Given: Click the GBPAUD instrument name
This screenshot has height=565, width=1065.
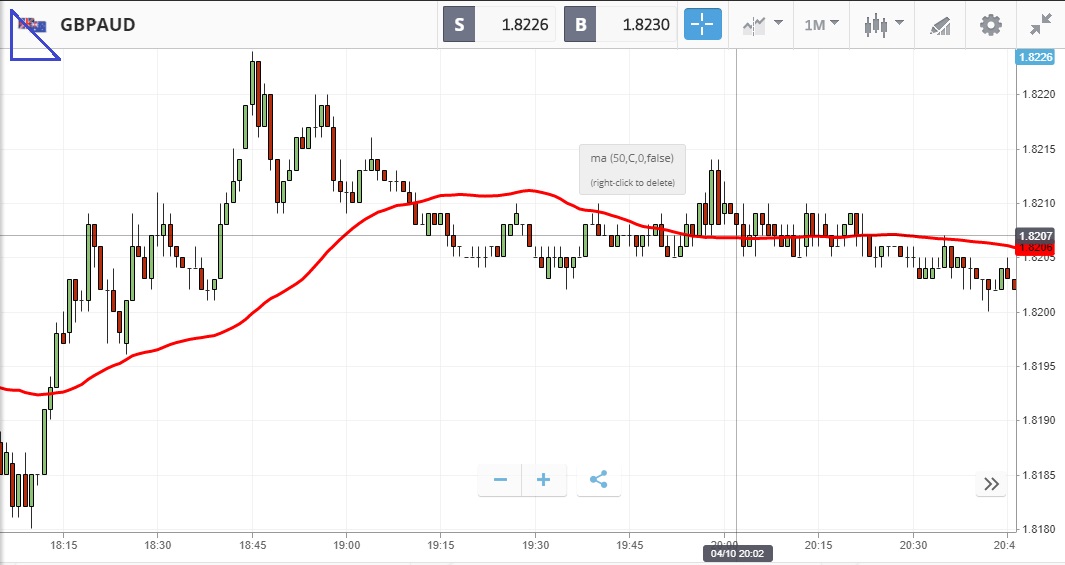Looking at the screenshot, I should pos(98,24).
